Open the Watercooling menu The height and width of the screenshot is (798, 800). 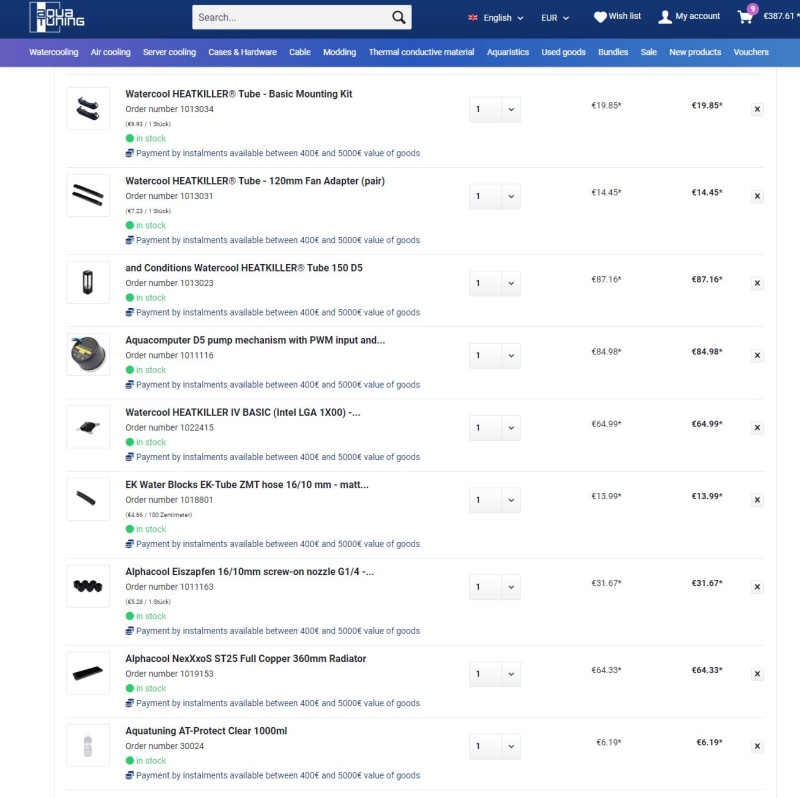tap(54, 52)
